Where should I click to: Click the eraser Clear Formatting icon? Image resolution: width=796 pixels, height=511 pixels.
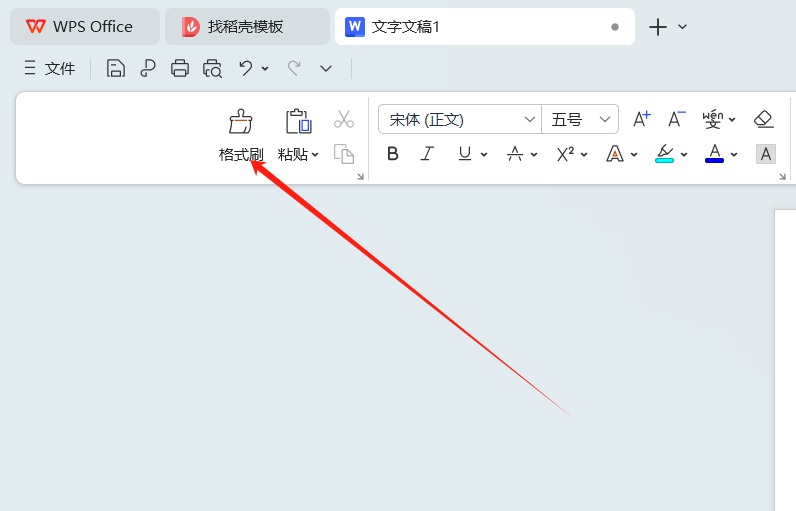coord(764,120)
